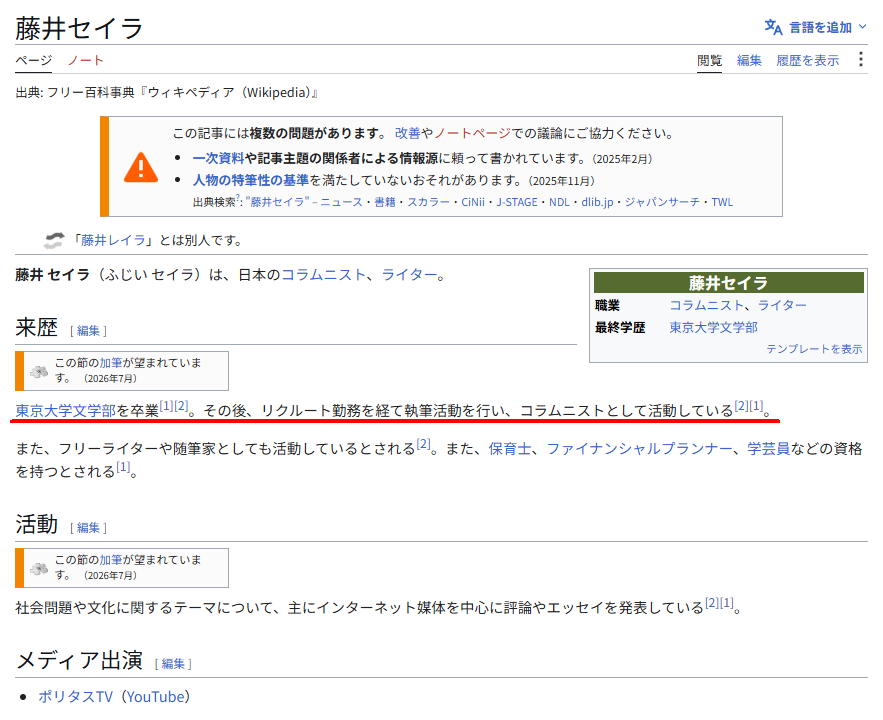This screenshot has height=720, width=883.
Task: Open the vertical three-dot more menu
Action: click(860, 60)
